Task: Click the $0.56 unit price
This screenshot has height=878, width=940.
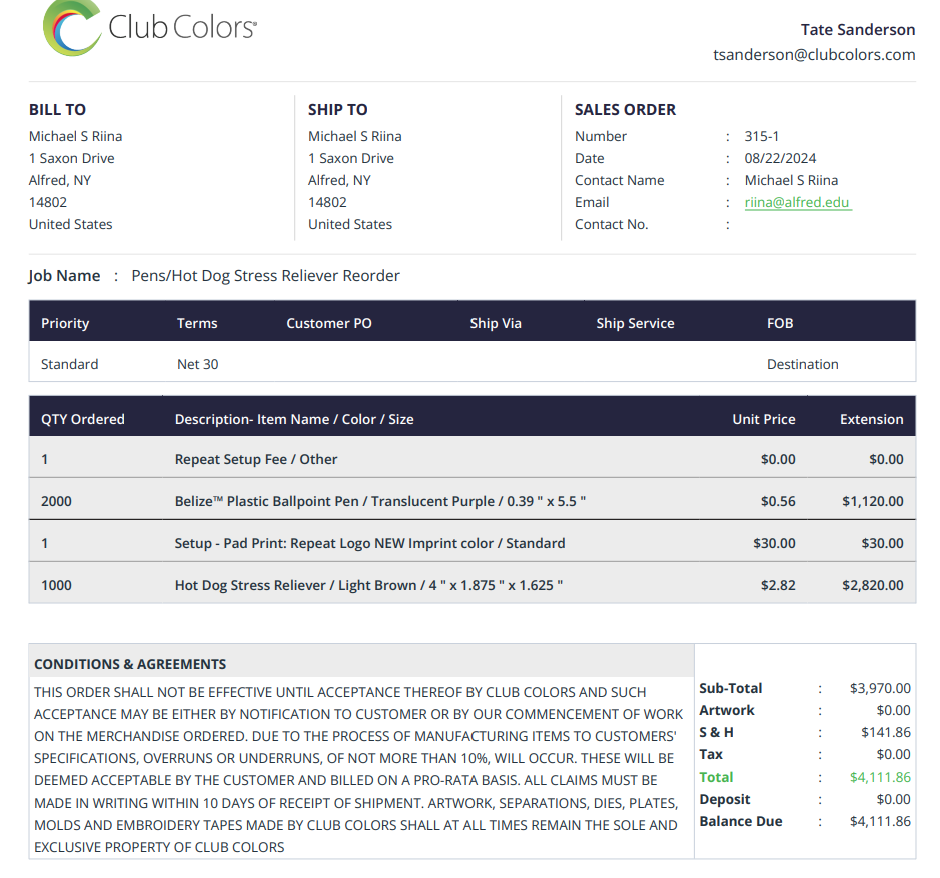Action: [778, 502]
